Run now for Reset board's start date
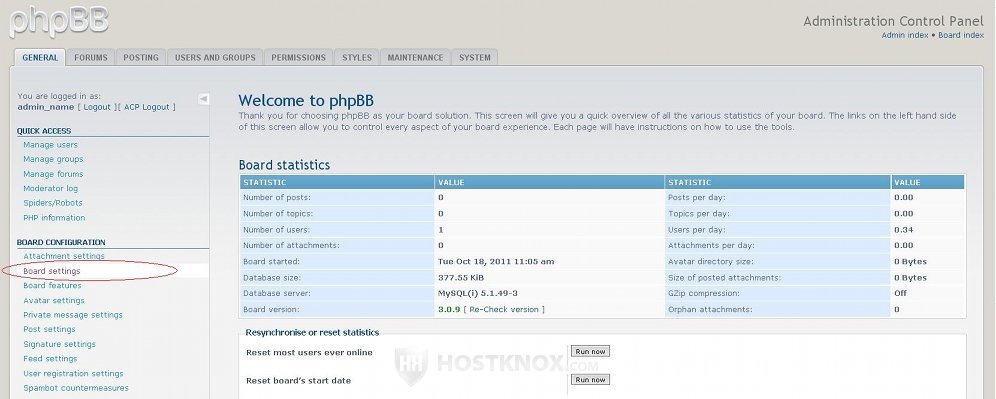Screen dimensions: 996x399 point(590,379)
